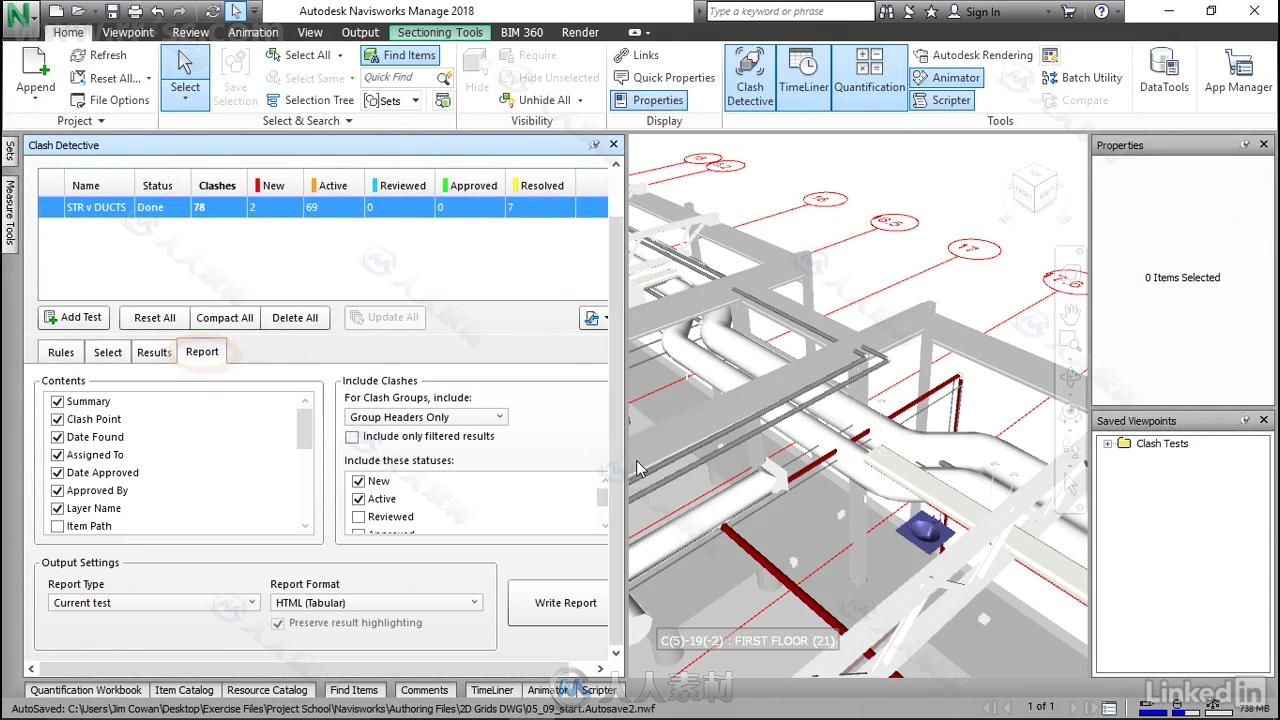Activate the Select tool

(185, 75)
